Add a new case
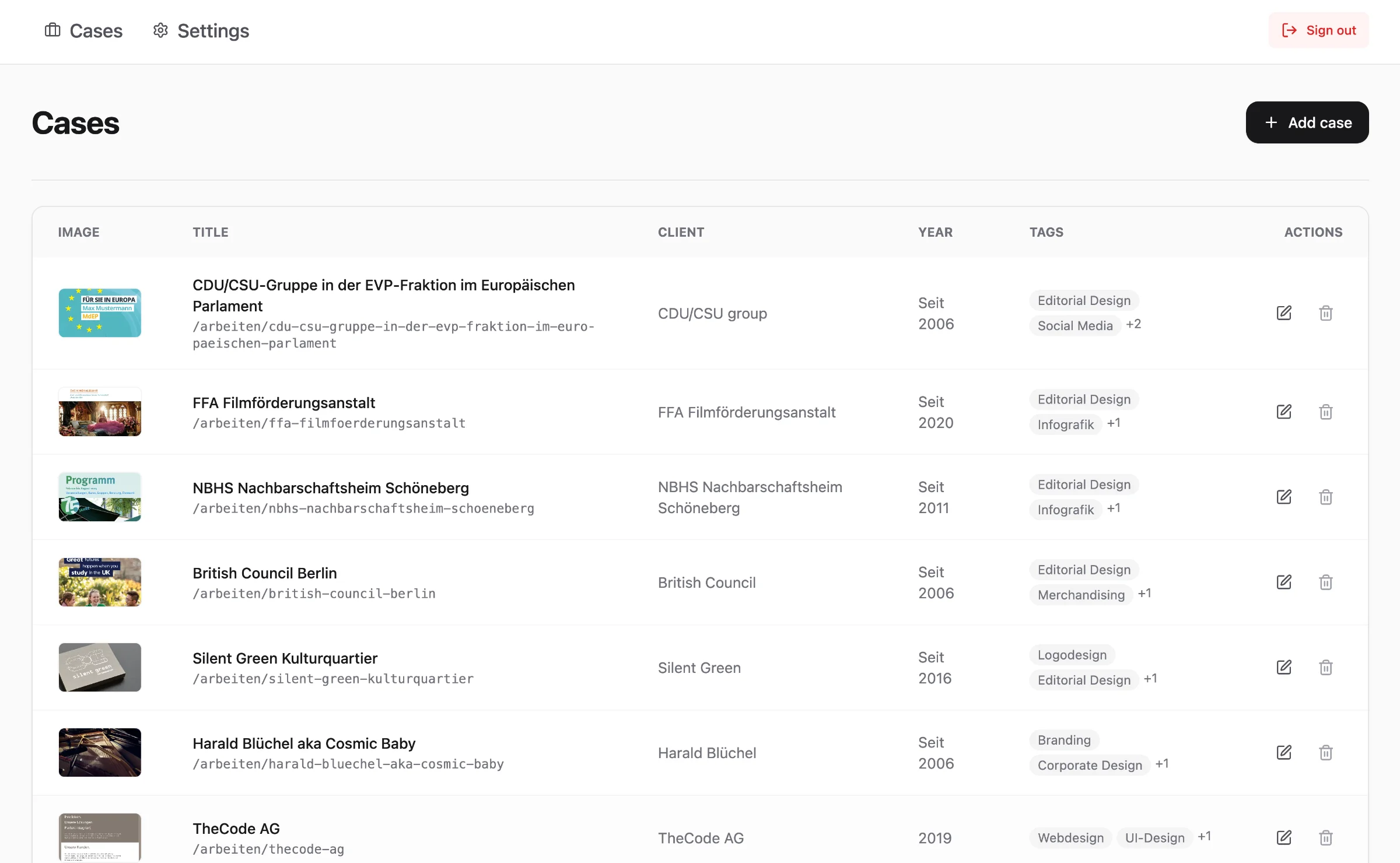 point(1307,122)
